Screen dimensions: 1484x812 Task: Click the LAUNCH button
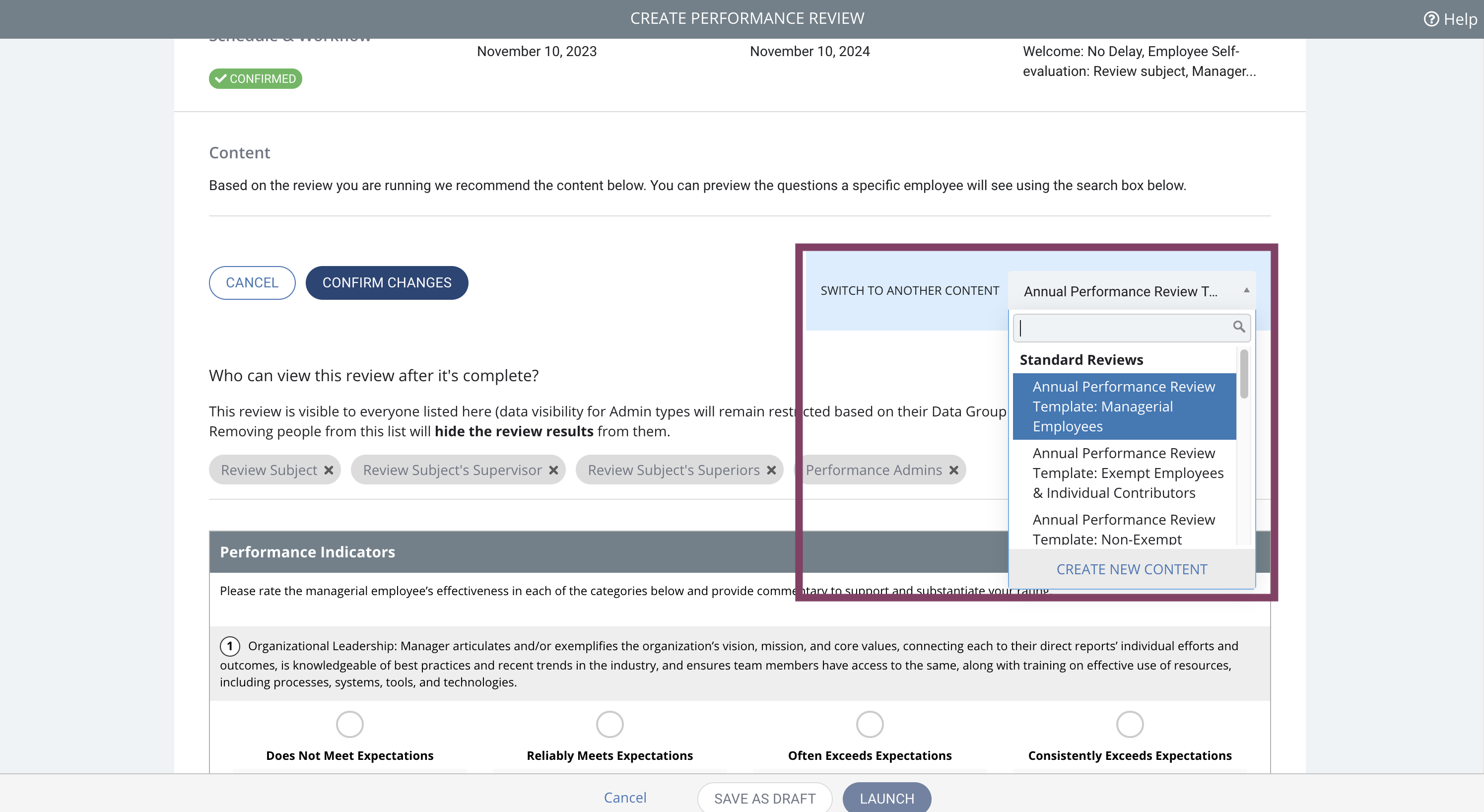(x=886, y=798)
